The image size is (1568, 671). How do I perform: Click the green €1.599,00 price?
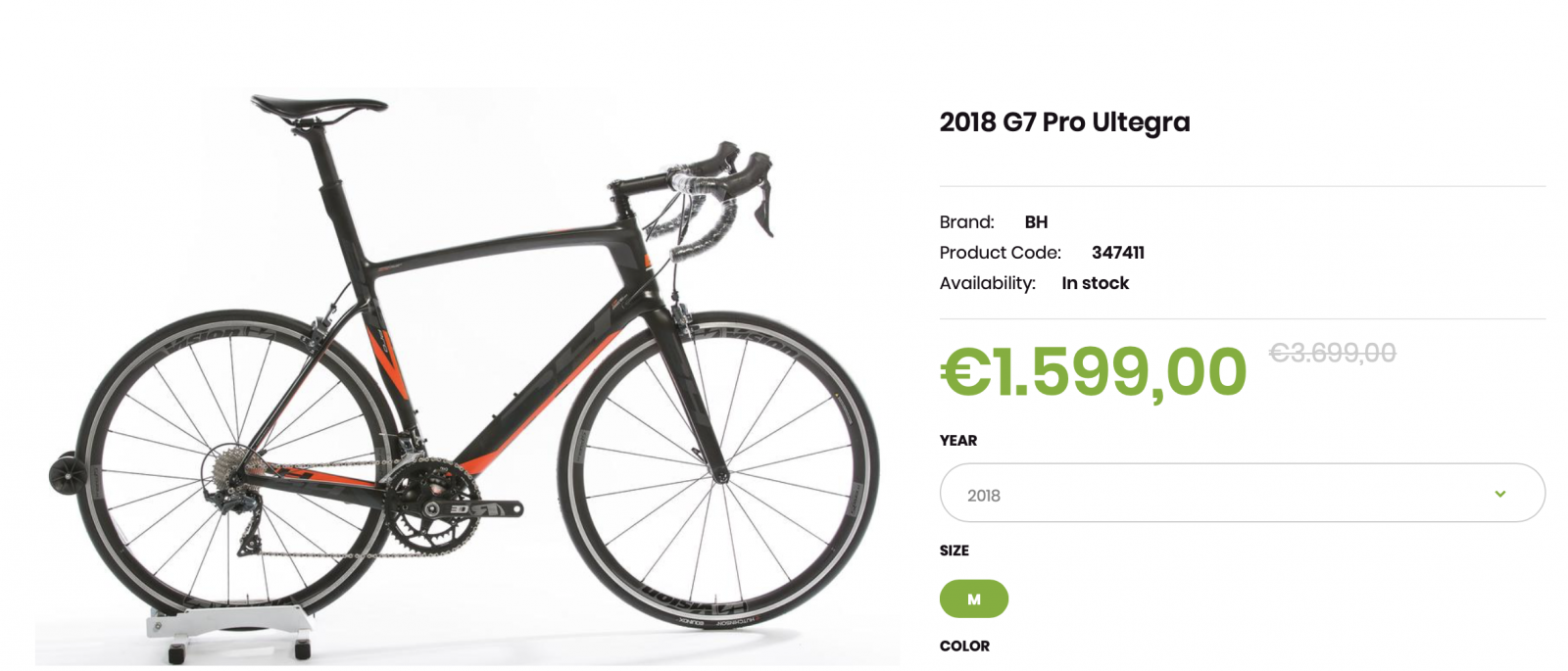[1093, 372]
